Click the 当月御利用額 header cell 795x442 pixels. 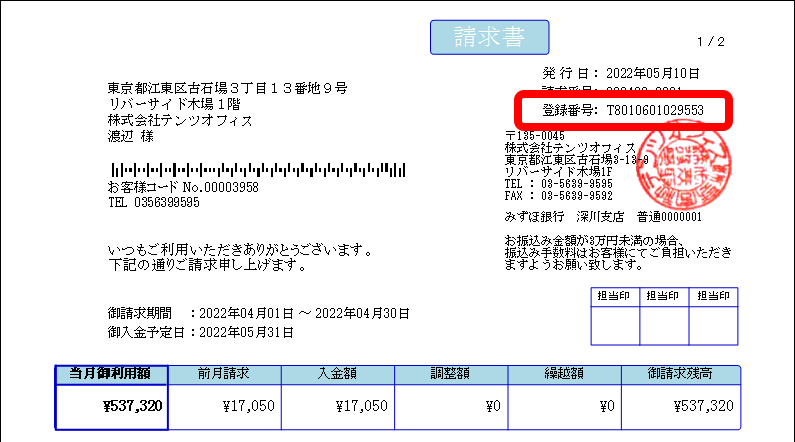coord(110,374)
